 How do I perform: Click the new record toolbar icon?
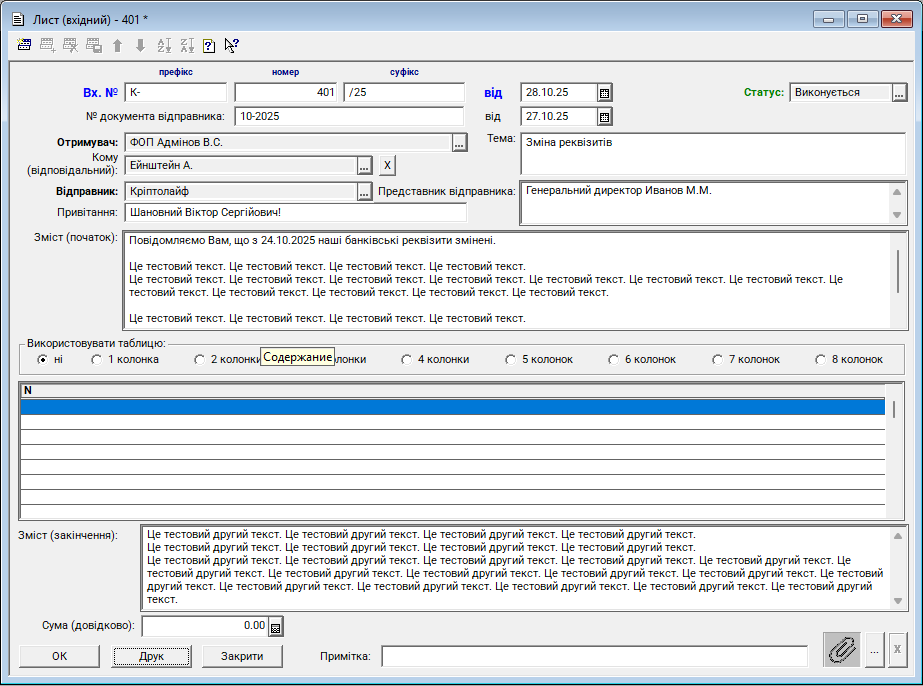pos(25,45)
